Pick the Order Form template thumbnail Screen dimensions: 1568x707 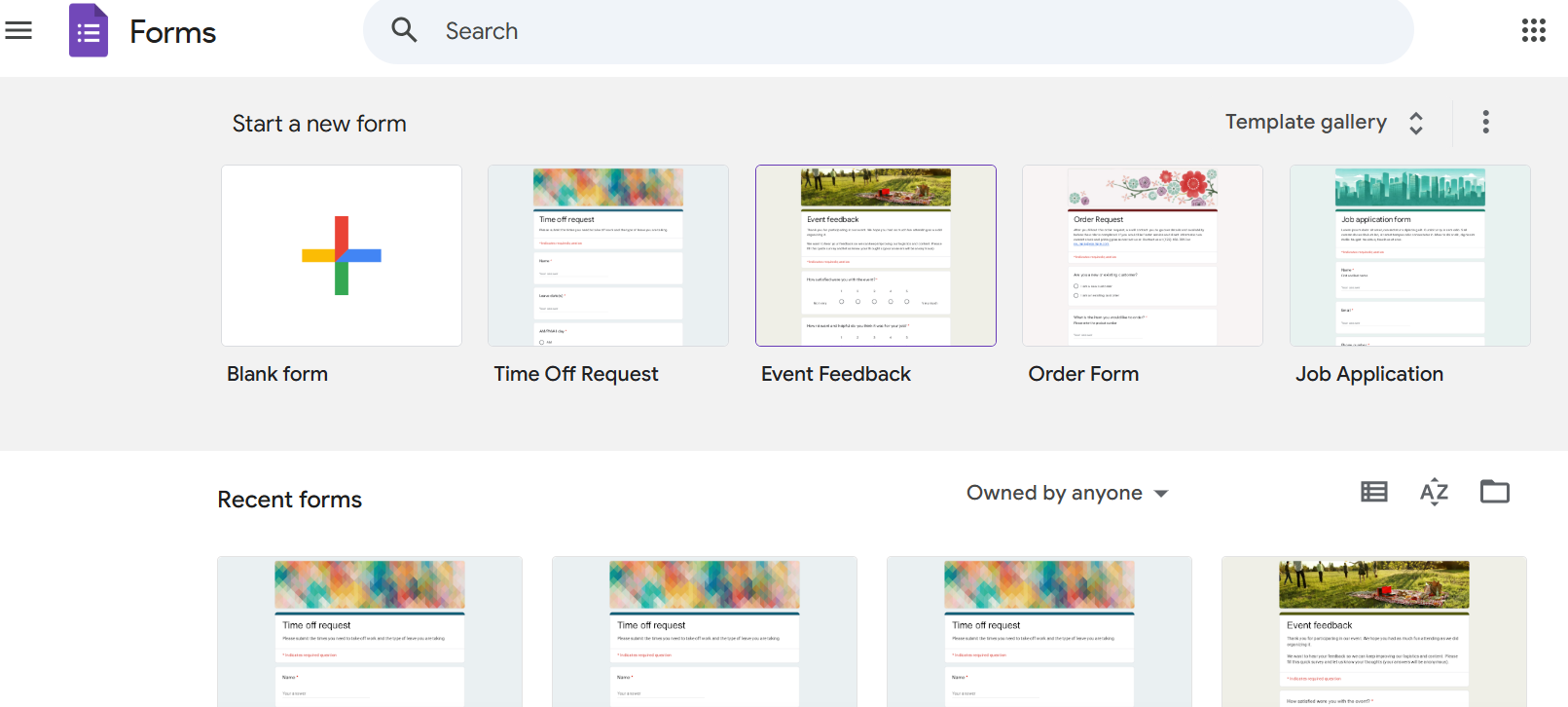(x=1143, y=255)
